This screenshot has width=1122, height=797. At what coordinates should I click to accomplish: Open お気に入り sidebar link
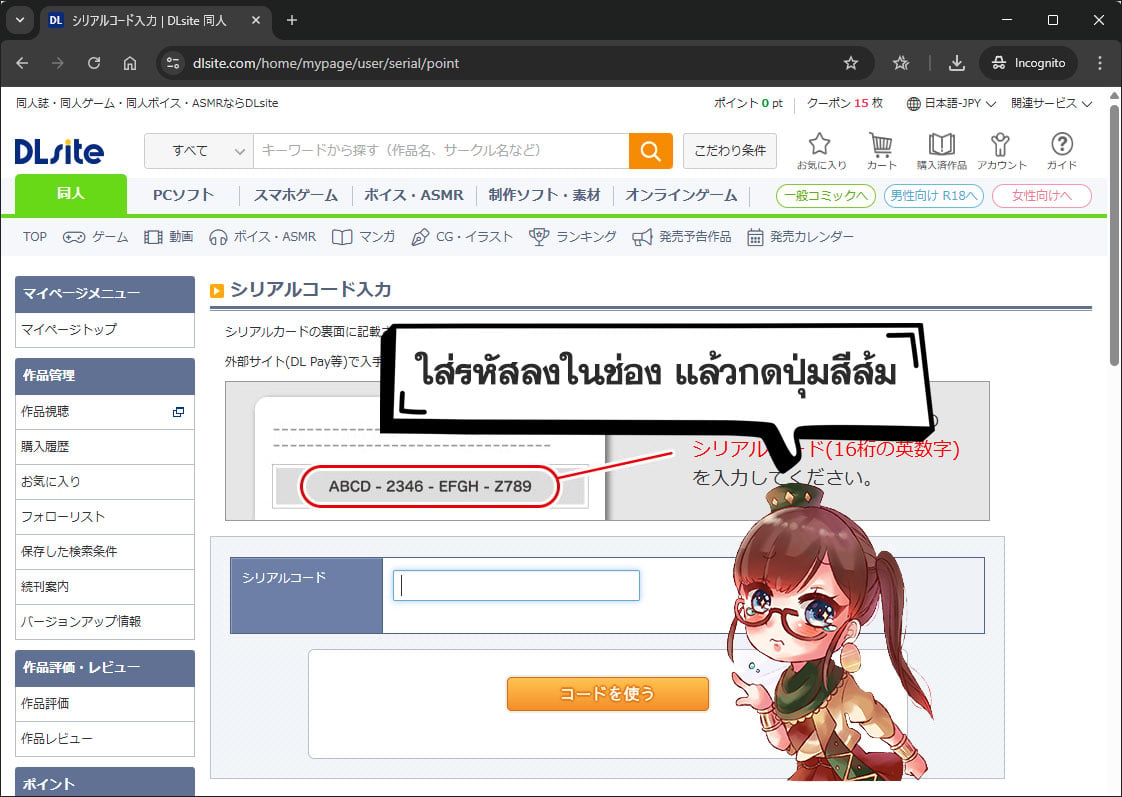(104, 482)
